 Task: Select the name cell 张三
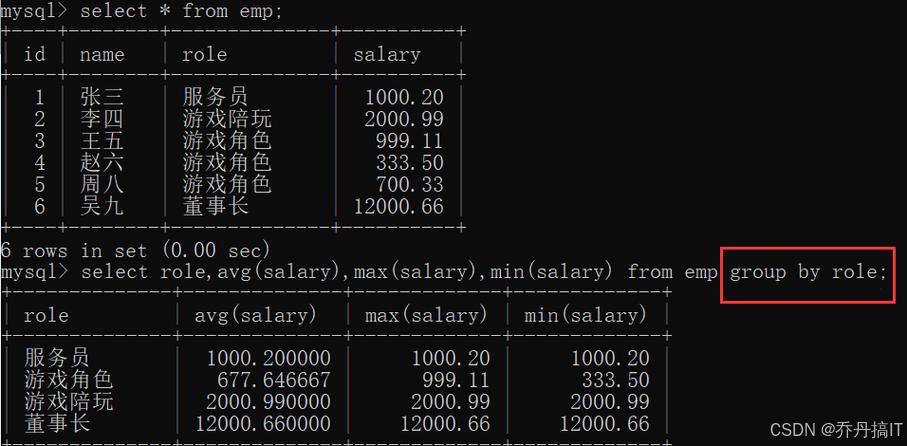point(102,97)
